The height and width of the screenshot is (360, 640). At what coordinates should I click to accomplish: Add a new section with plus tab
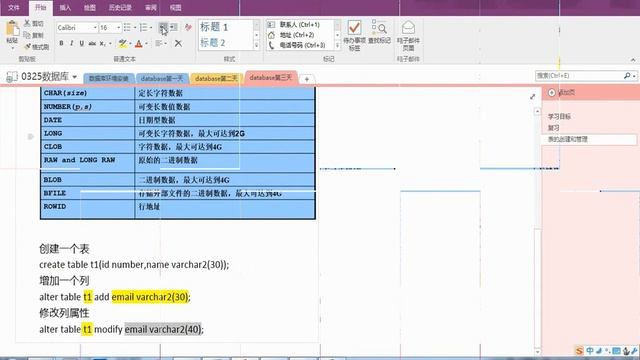(307, 79)
